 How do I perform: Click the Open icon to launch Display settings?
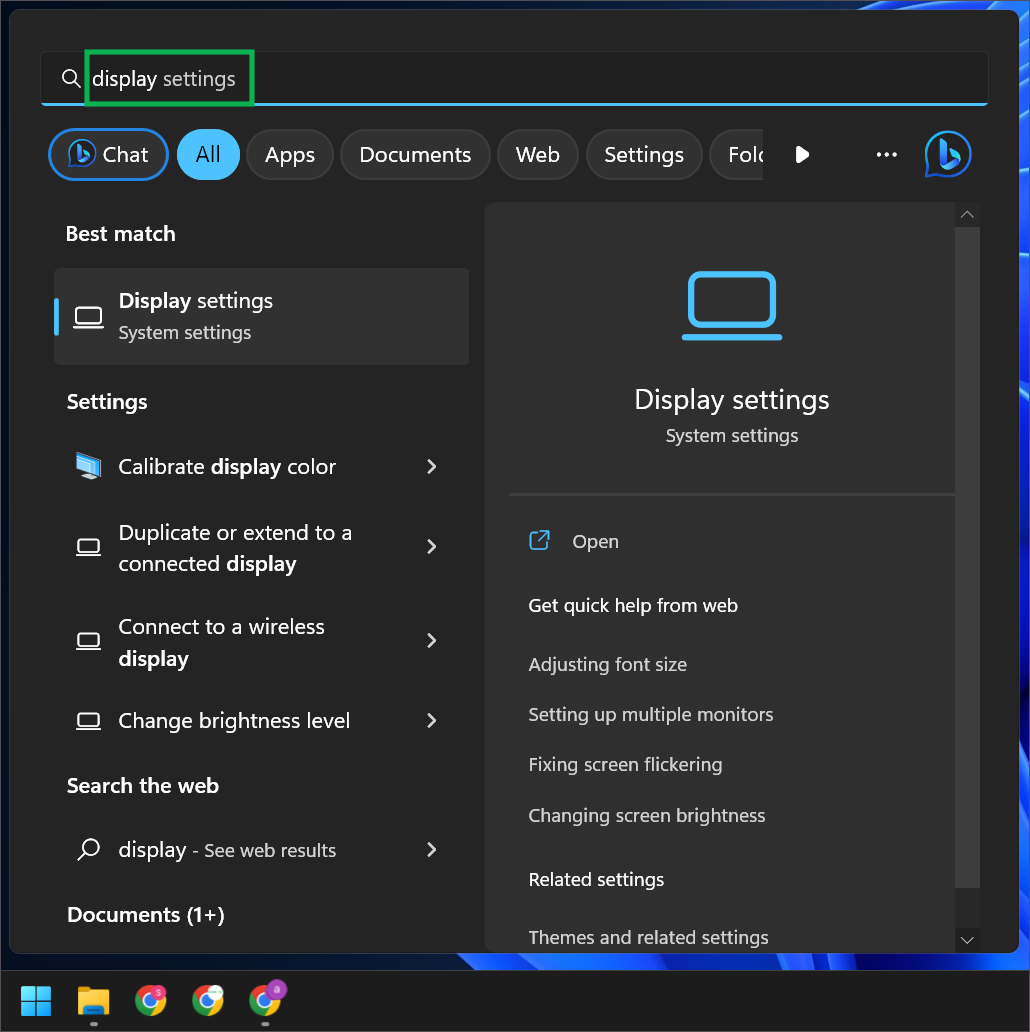point(539,540)
